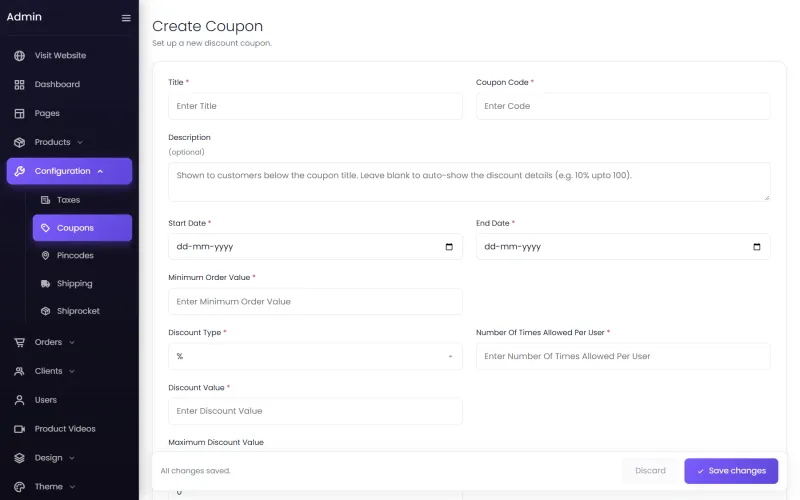Expand the Clients menu chevron

(x=72, y=371)
